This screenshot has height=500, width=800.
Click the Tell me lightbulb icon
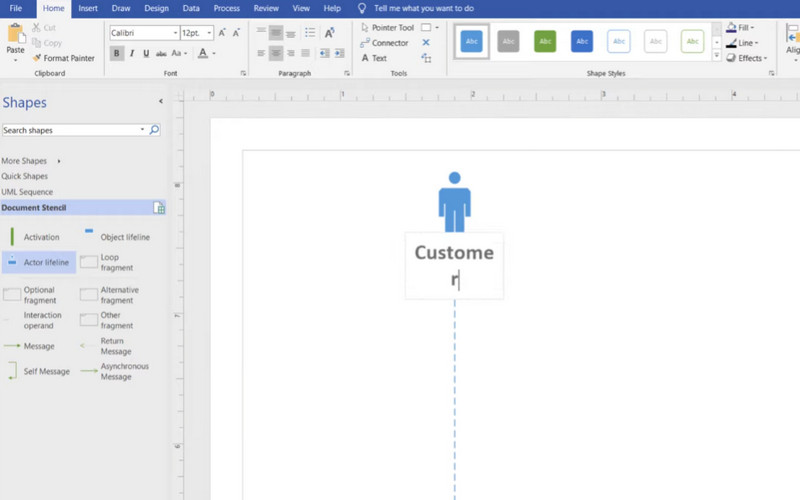(362, 8)
